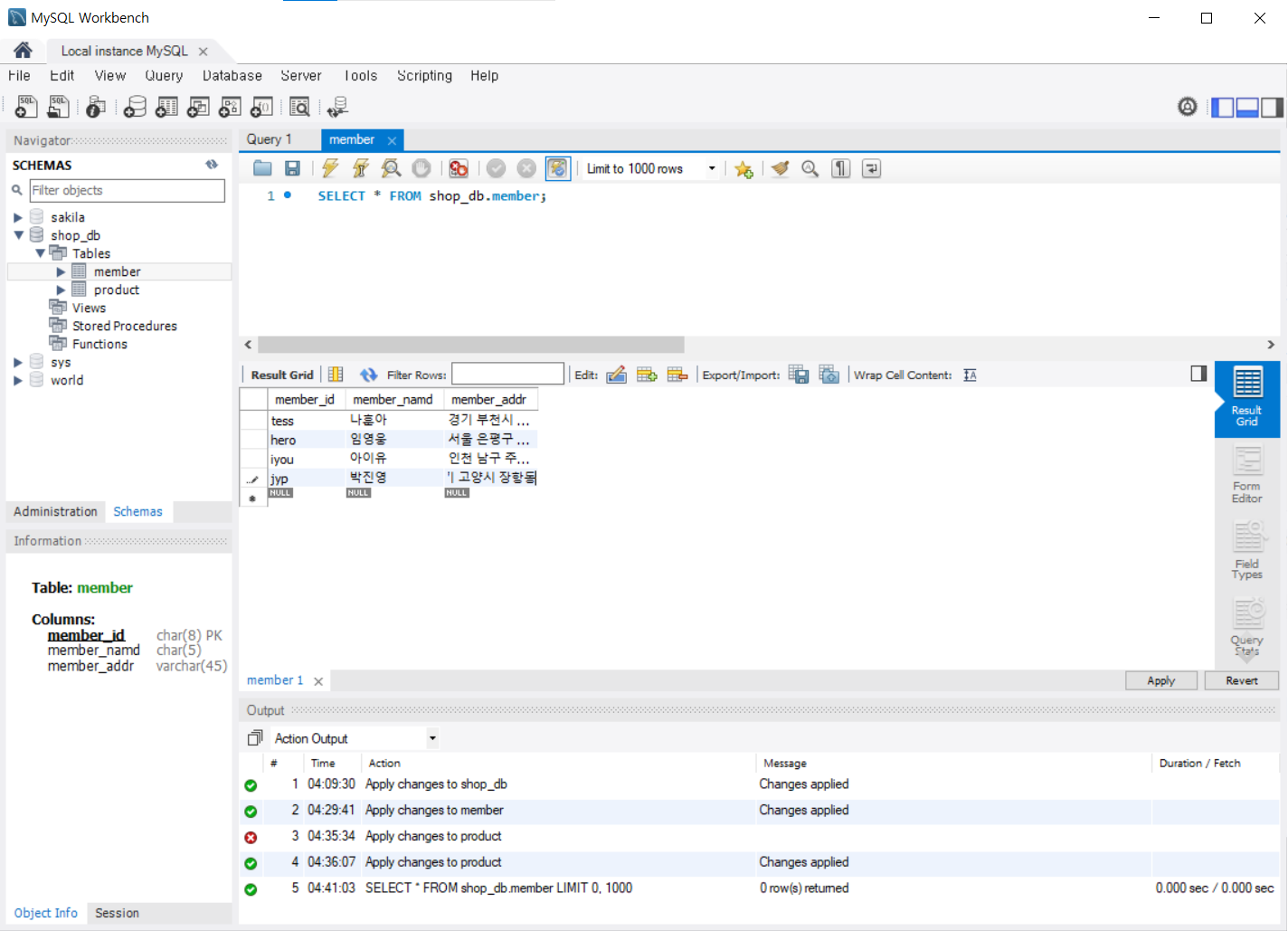Expand the member table node
Image resolution: width=1288 pixels, height=931 pixels.
(61, 271)
